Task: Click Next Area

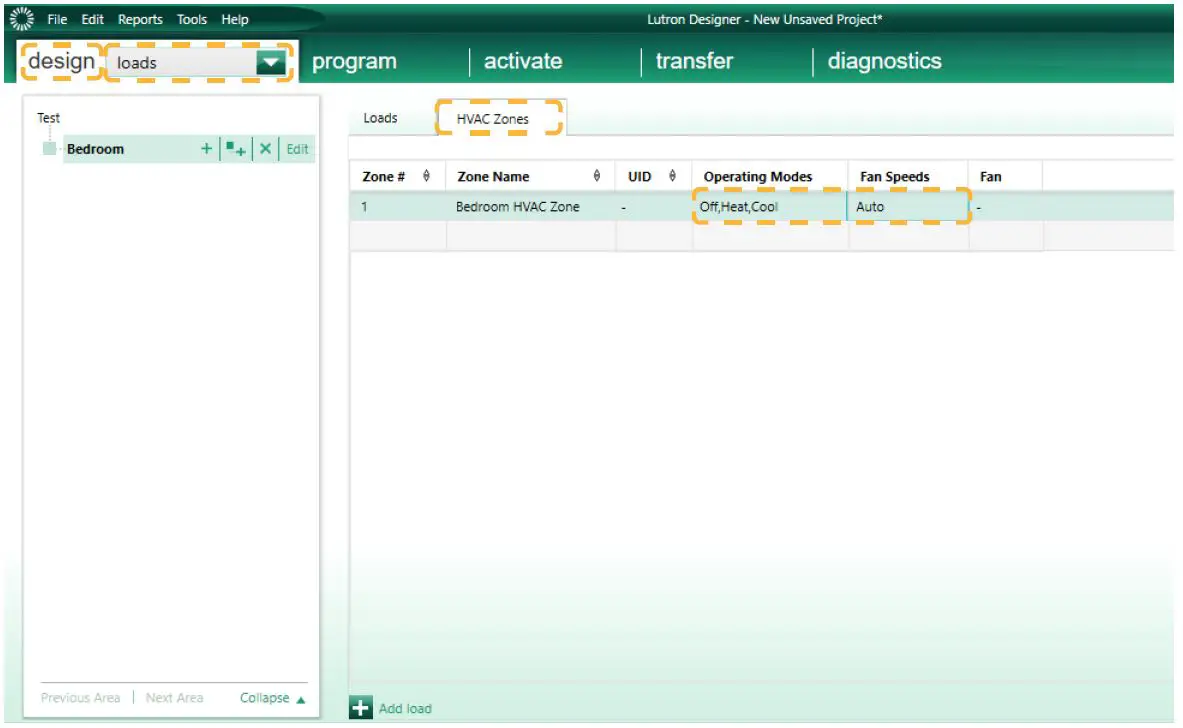Action: click(174, 698)
